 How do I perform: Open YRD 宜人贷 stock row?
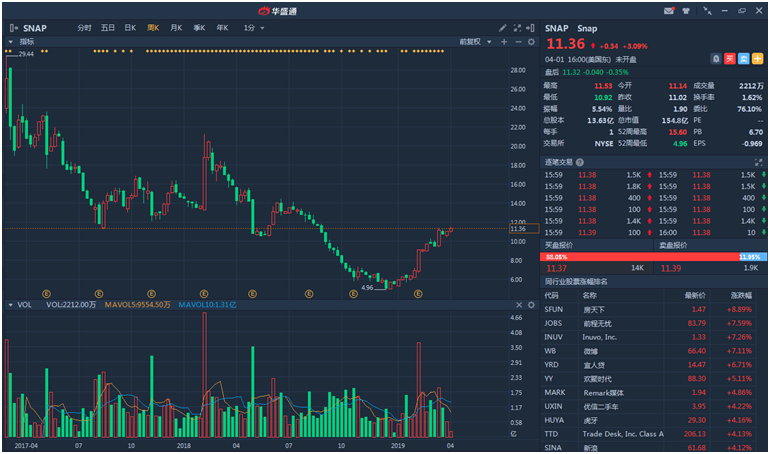pos(653,365)
